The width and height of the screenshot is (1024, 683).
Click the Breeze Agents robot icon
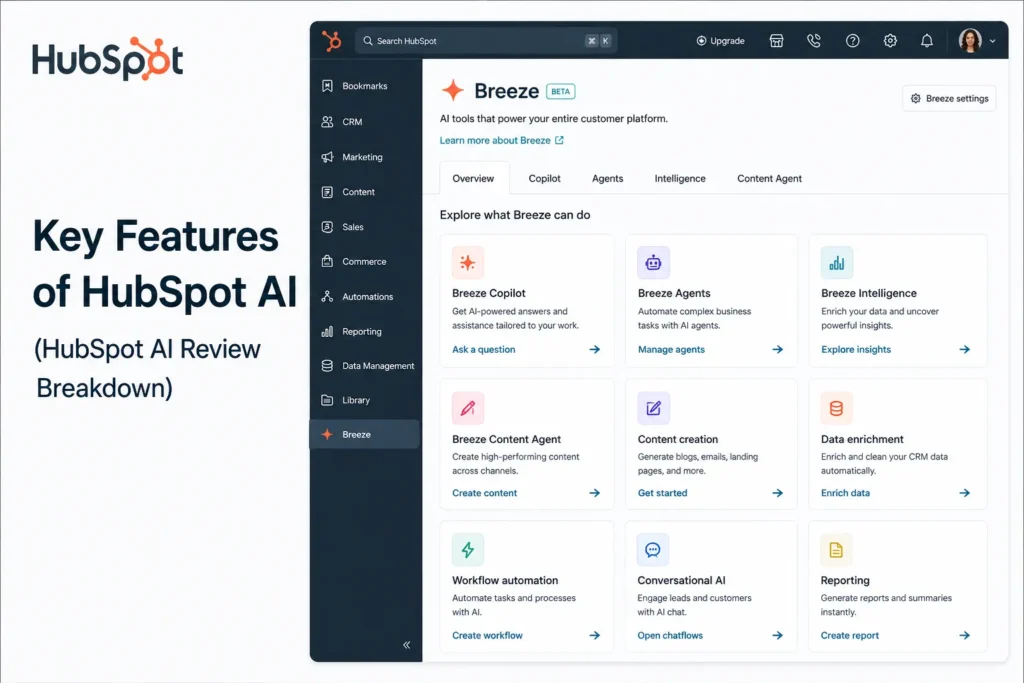pos(653,262)
